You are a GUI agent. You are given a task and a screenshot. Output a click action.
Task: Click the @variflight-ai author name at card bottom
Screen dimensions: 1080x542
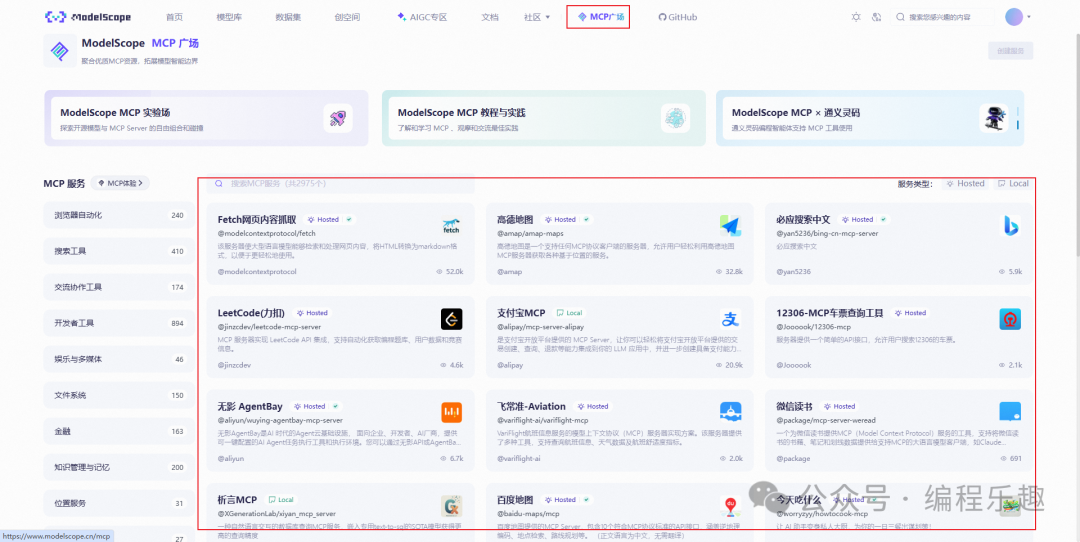[519, 459]
